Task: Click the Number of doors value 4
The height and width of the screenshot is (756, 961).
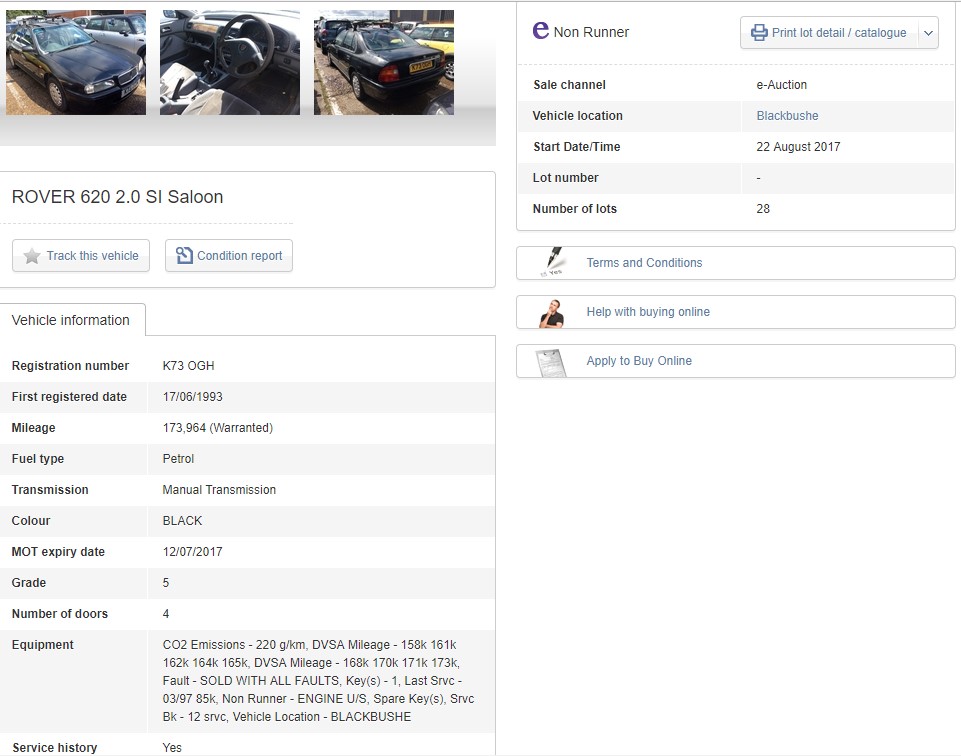Action: click(165, 614)
